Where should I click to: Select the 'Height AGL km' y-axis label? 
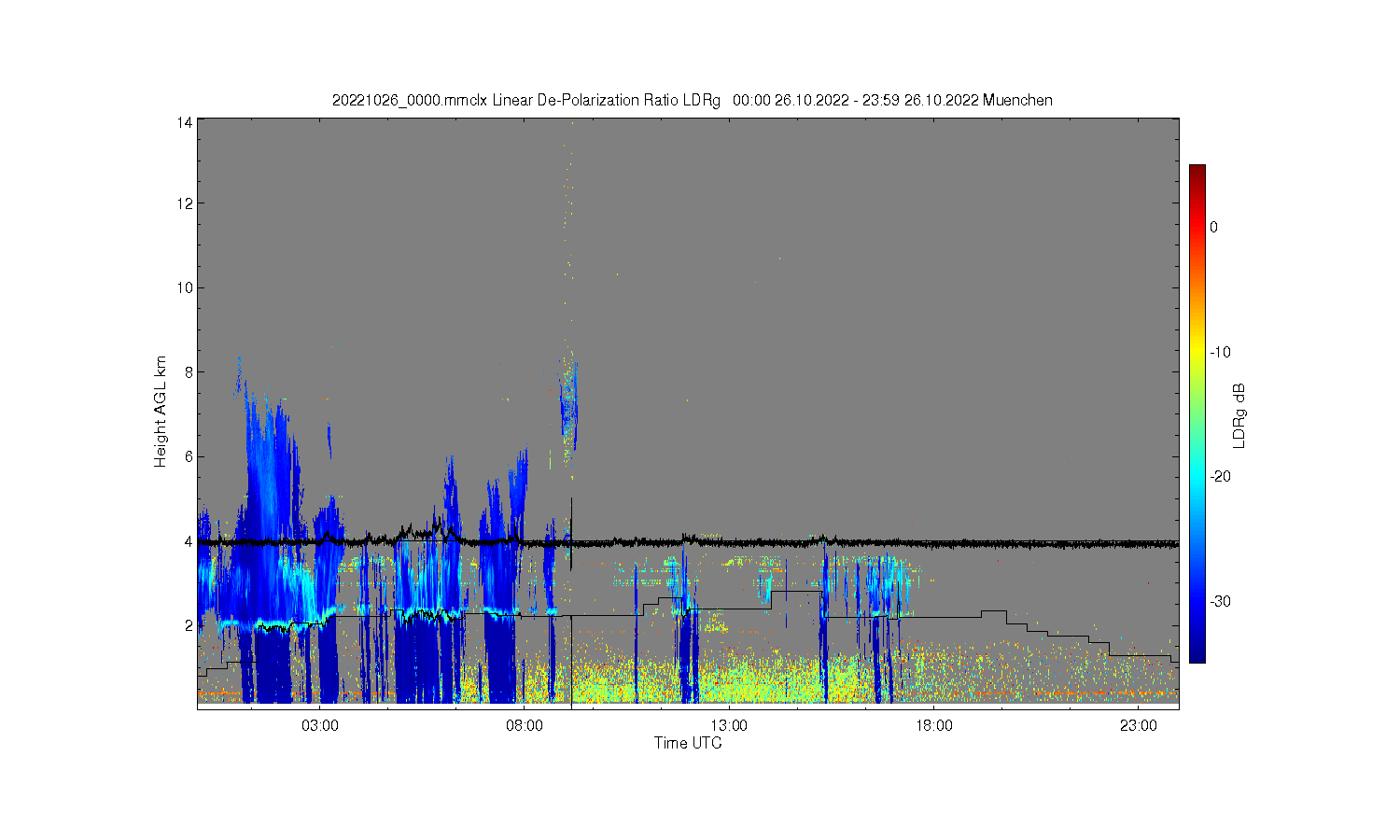point(161,412)
